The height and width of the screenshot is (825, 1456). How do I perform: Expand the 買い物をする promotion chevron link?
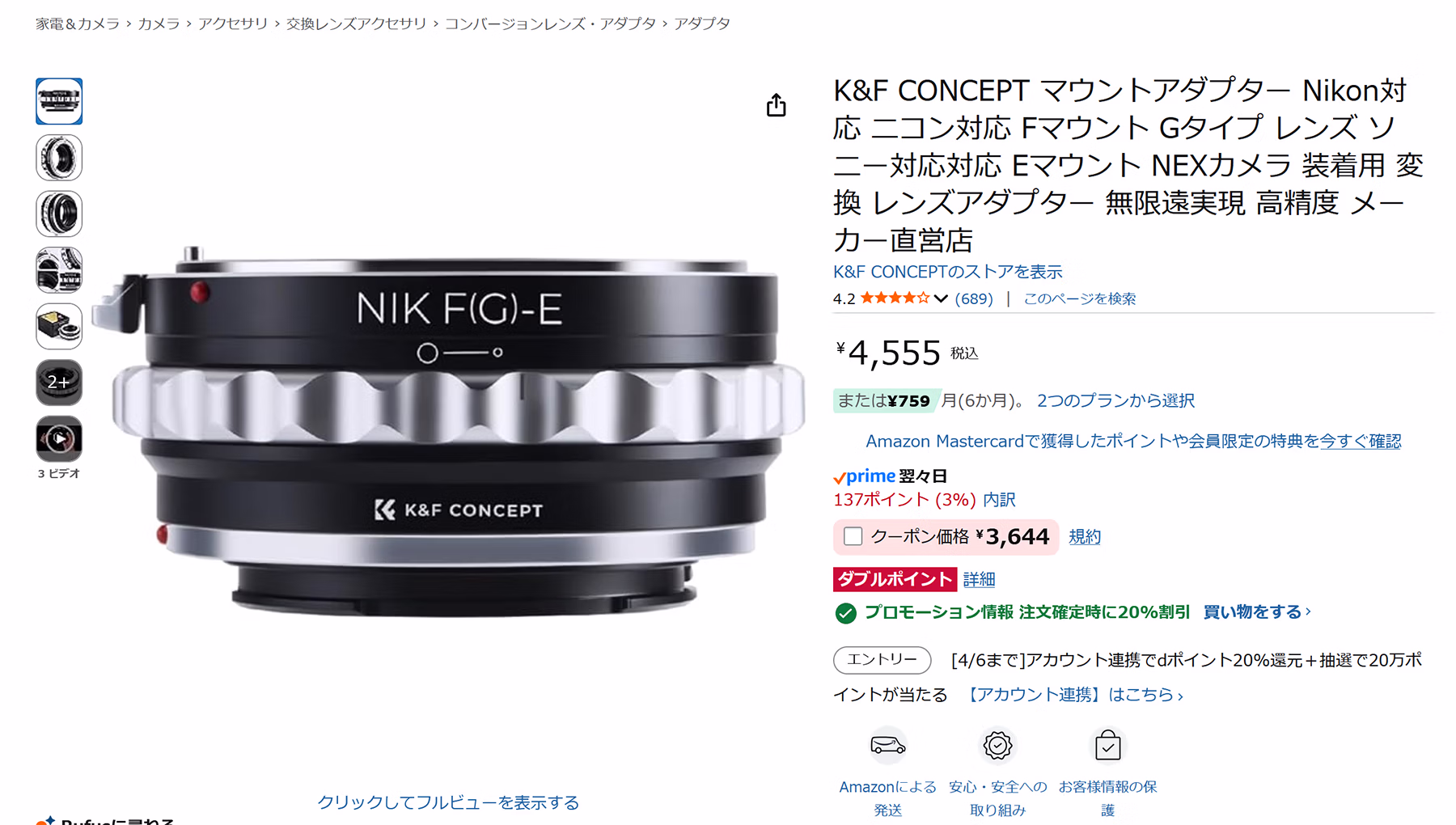pyautogui.click(x=1257, y=612)
